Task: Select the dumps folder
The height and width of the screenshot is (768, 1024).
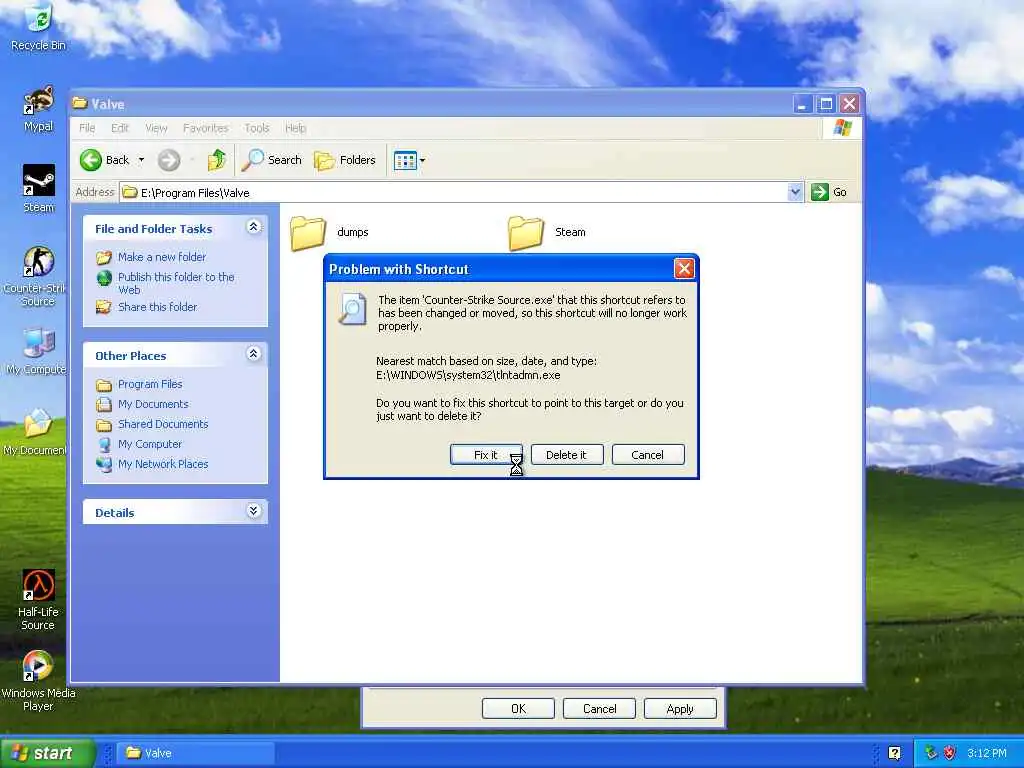Action: 330,232
